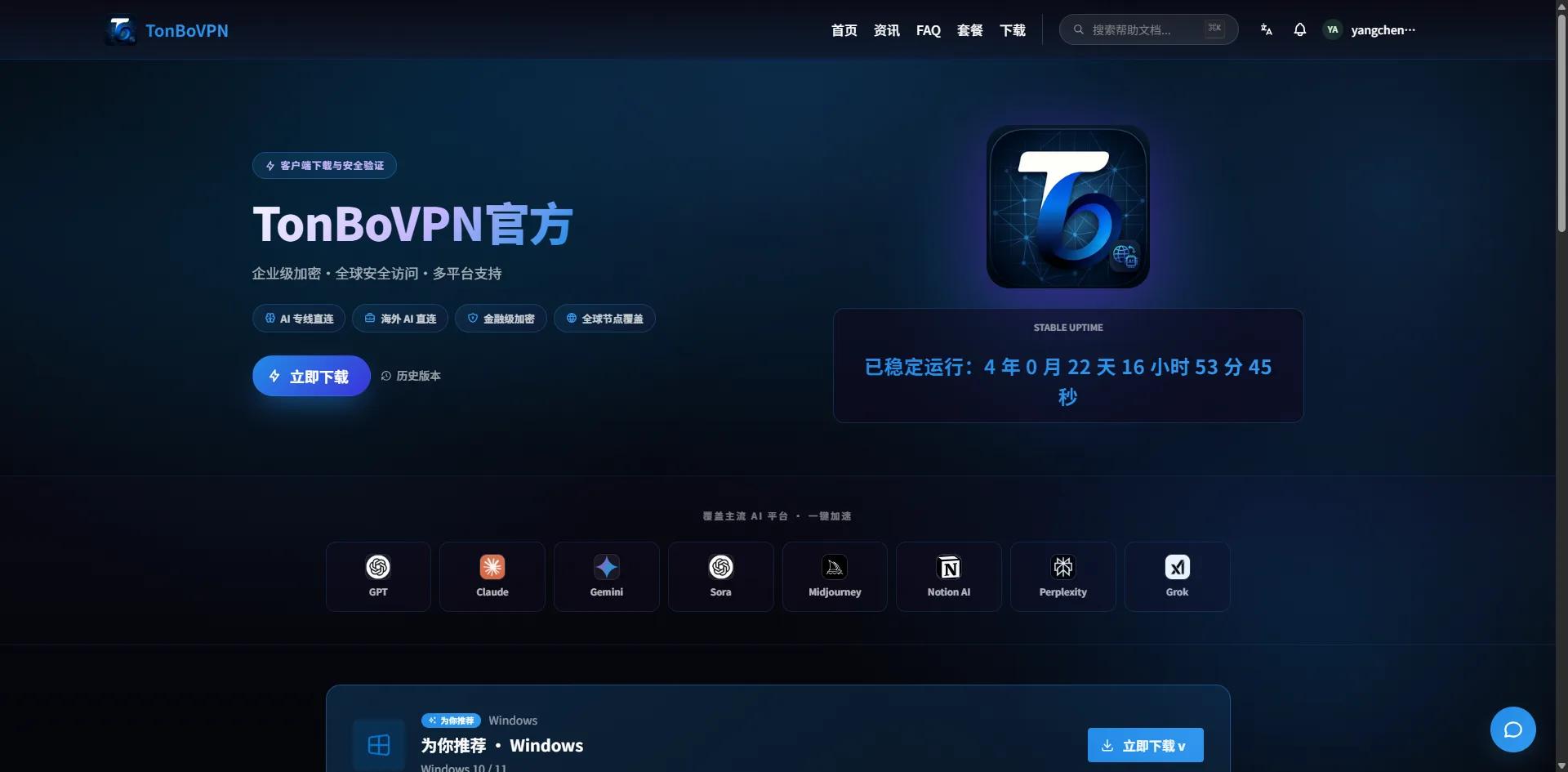Click the AI 专线直连 tag

(x=299, y=319)
